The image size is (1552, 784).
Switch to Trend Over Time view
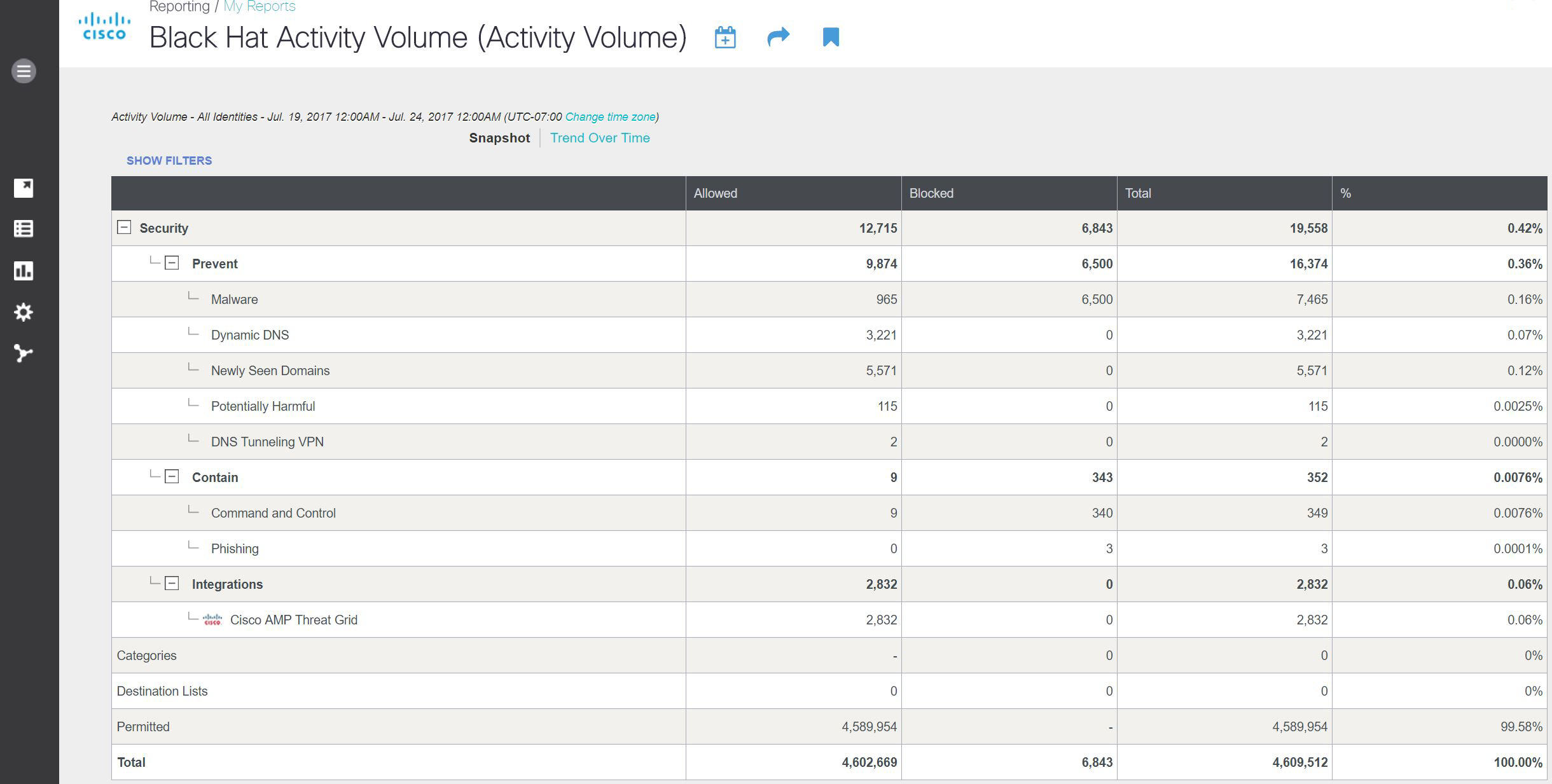tap(599, 138)
